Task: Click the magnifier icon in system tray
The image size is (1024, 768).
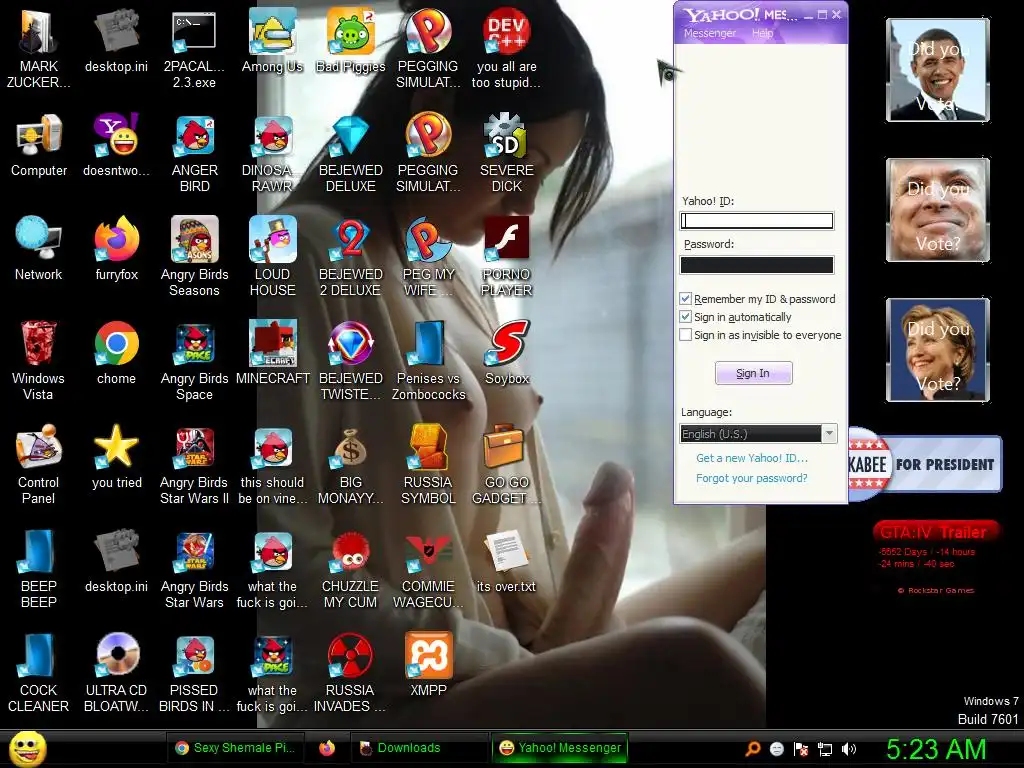Action: tap(753, 749)
